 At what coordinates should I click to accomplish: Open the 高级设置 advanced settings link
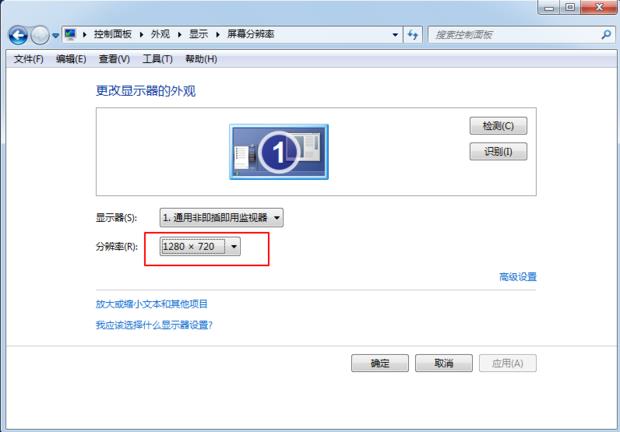(x=518, y=277)
